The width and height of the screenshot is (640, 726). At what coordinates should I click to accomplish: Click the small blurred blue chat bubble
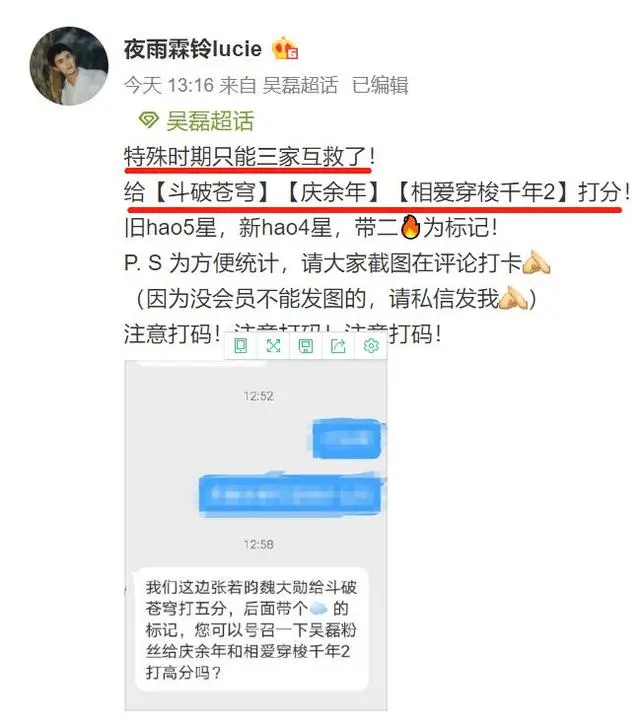(x=348, y=439)
